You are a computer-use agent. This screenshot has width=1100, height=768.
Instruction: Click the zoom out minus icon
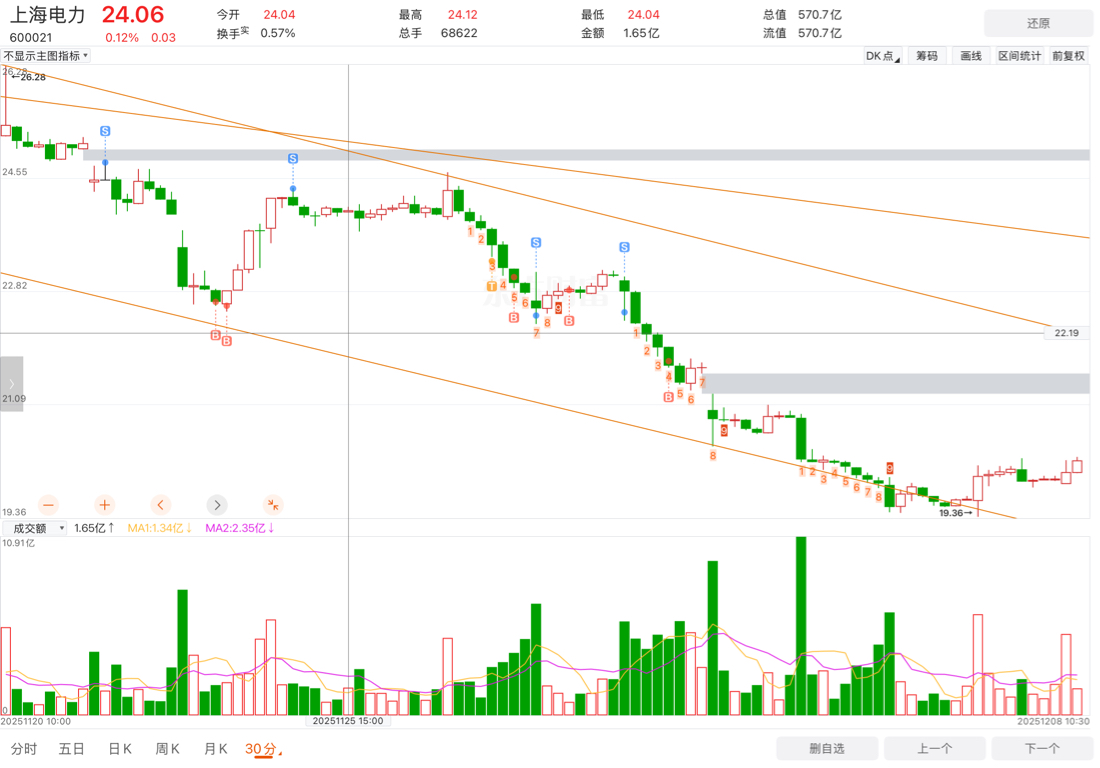(x=48, y=505)
